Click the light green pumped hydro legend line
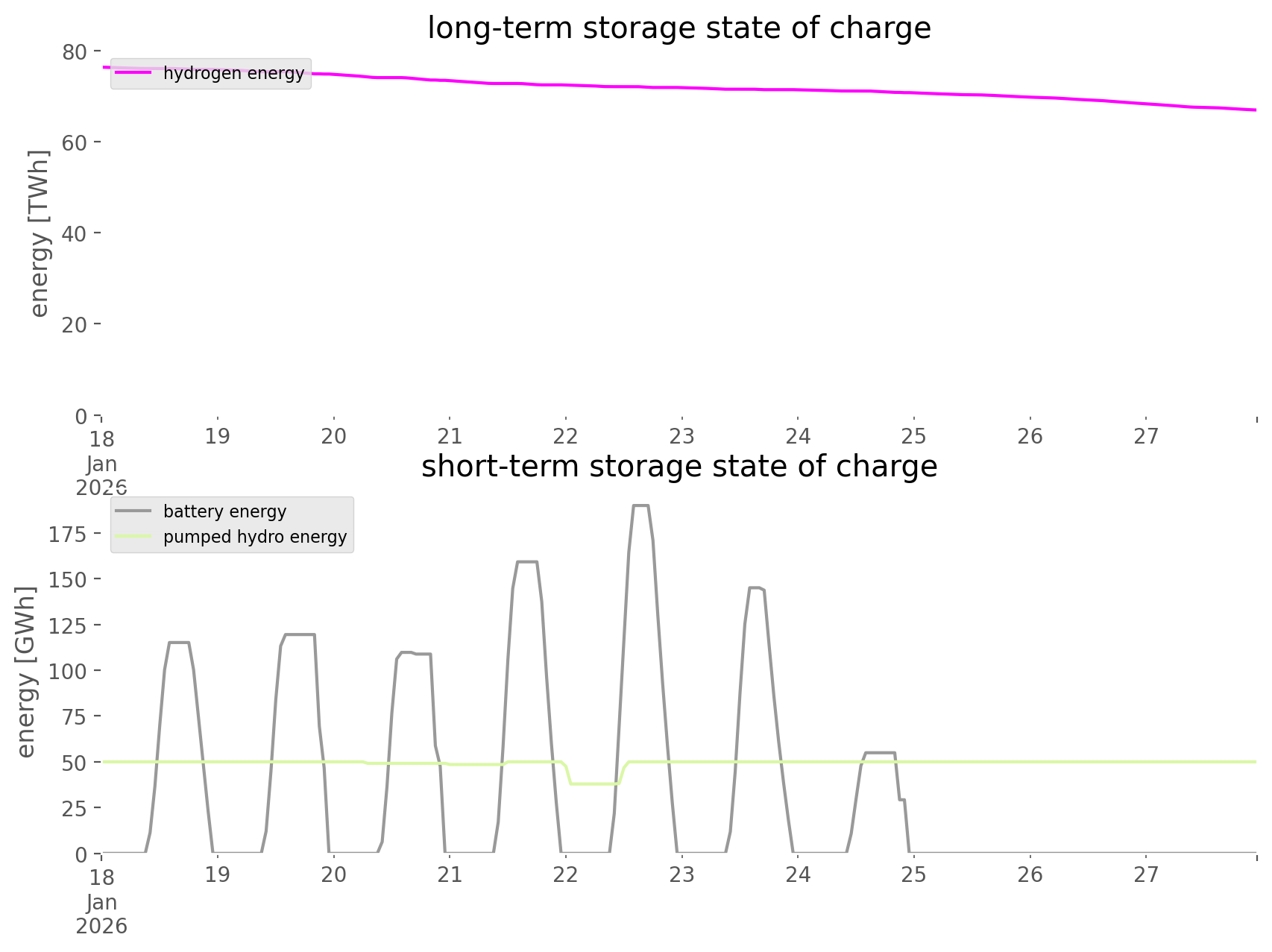The image size is (1272, 952). coord(134,537)
